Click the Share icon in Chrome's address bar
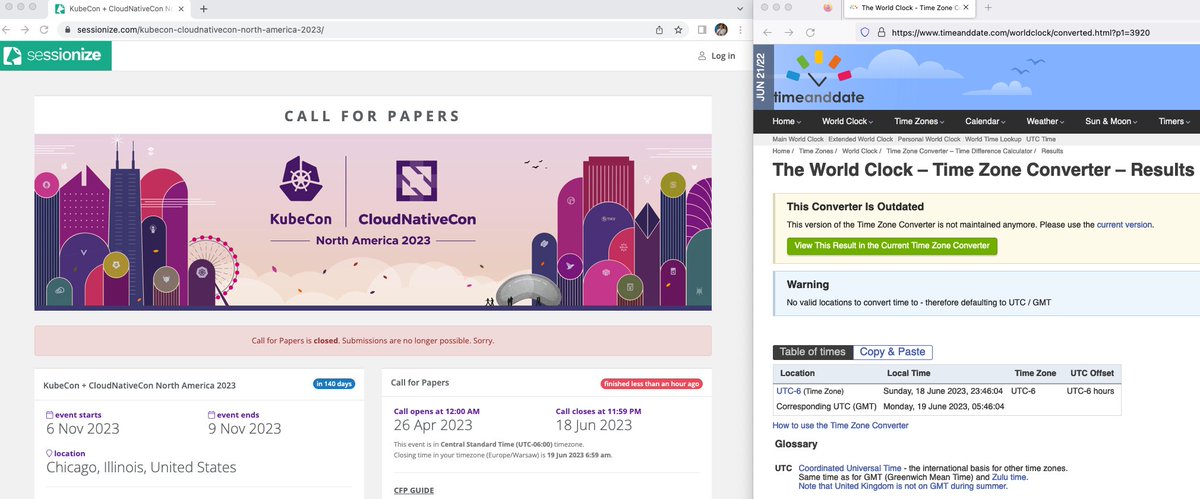Screen dimensions: 1200x499 [660, 29]
